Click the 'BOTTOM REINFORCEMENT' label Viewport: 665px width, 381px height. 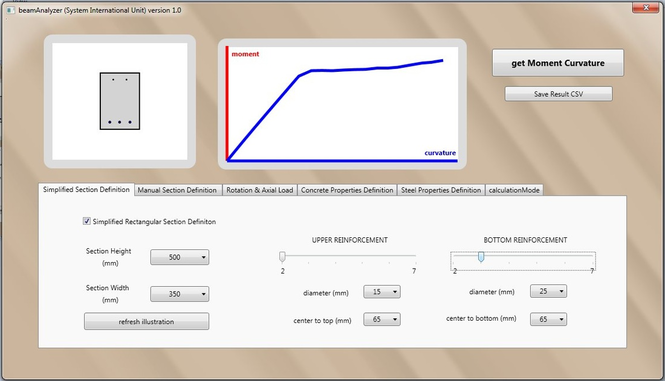525,240
